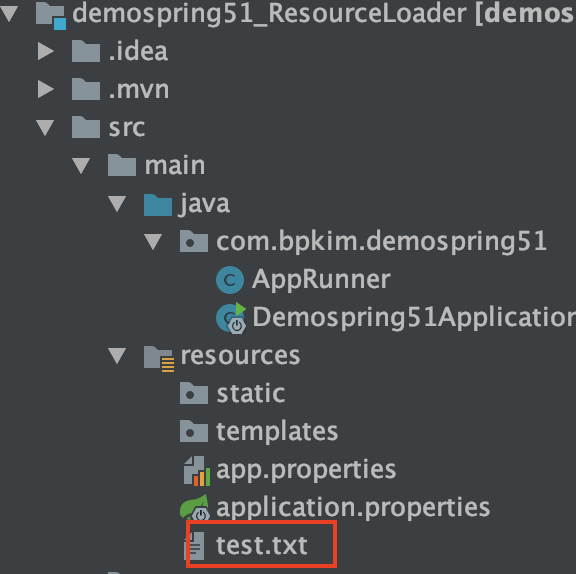Image resolution: width=576 pixels, height=574 pixels.
Task: Select the templates folder label
Action: (277, 432)
